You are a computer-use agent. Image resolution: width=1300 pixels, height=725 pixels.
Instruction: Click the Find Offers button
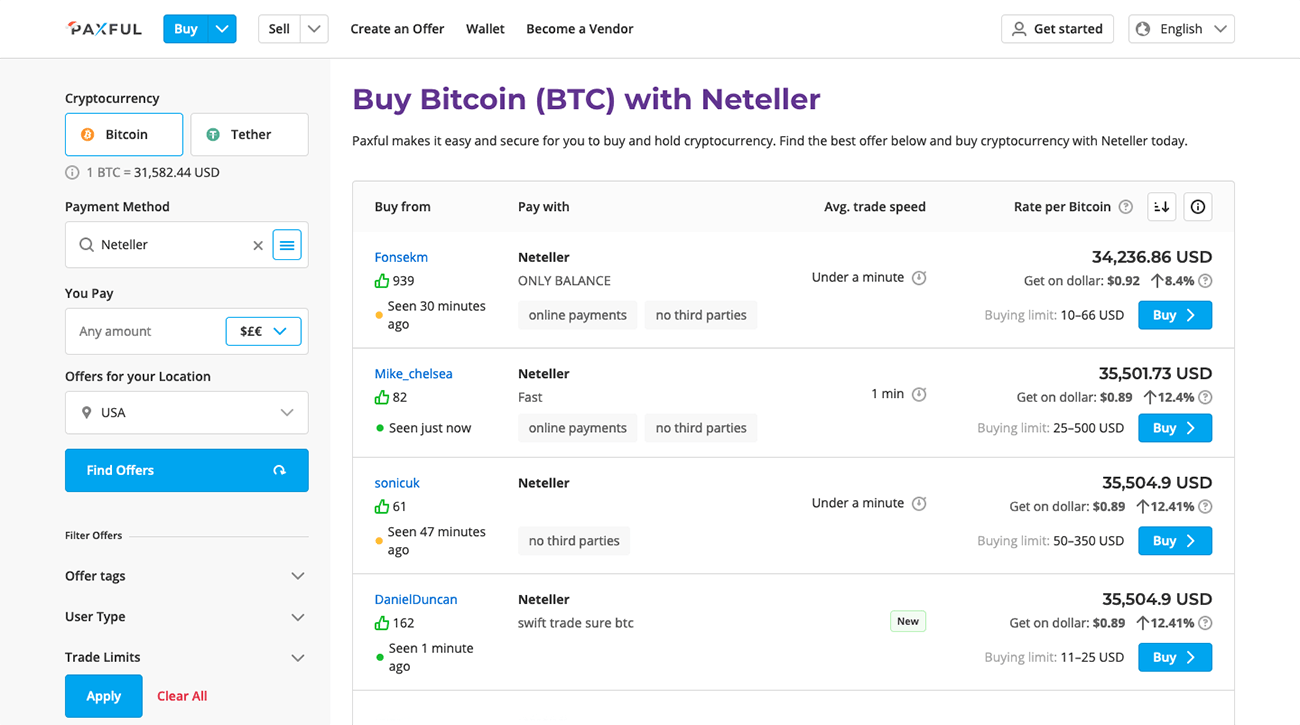click(186, 470)
